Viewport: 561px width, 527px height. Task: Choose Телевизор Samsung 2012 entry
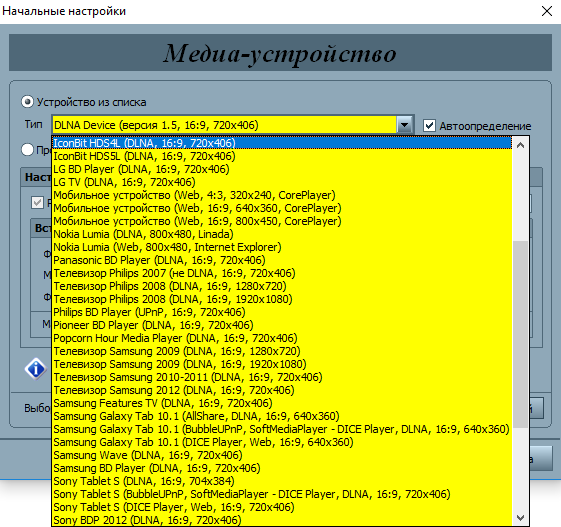tap(282, 390)
